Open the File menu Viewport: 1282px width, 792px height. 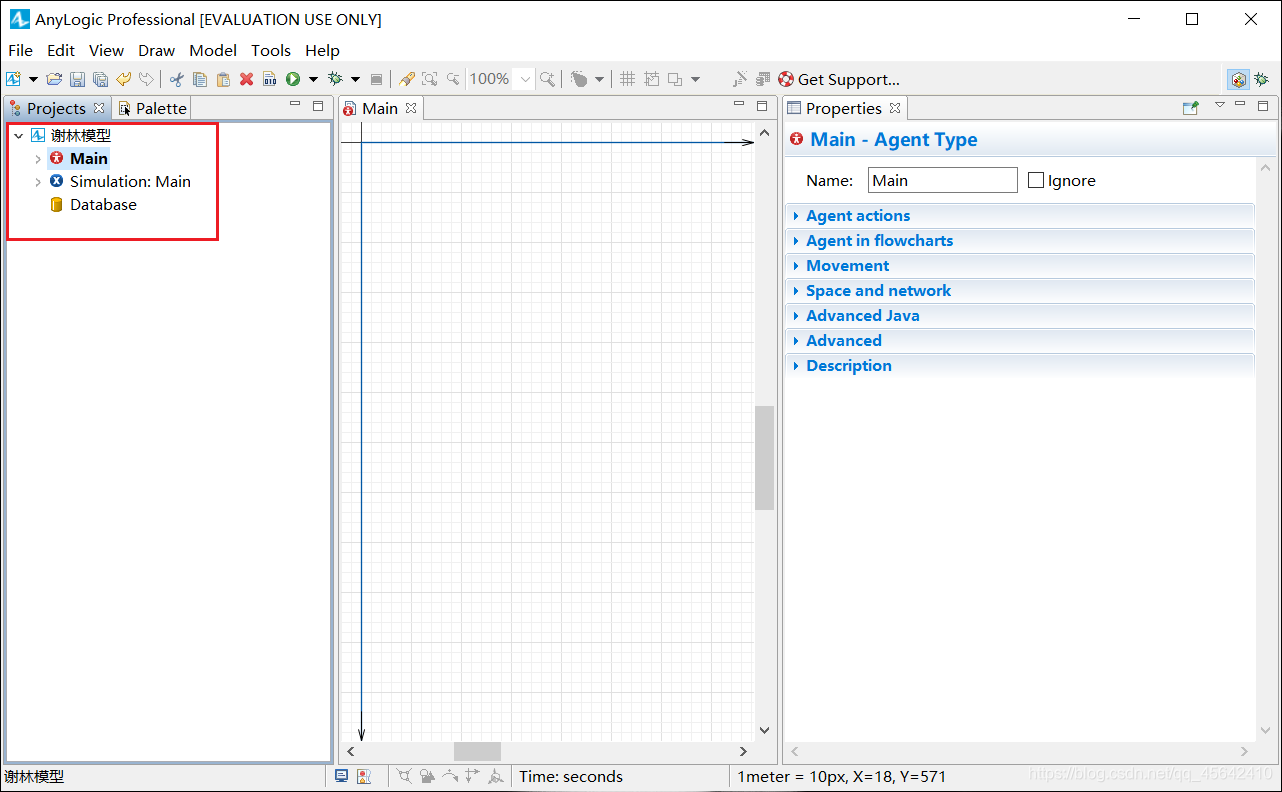(x=20, y=50)
